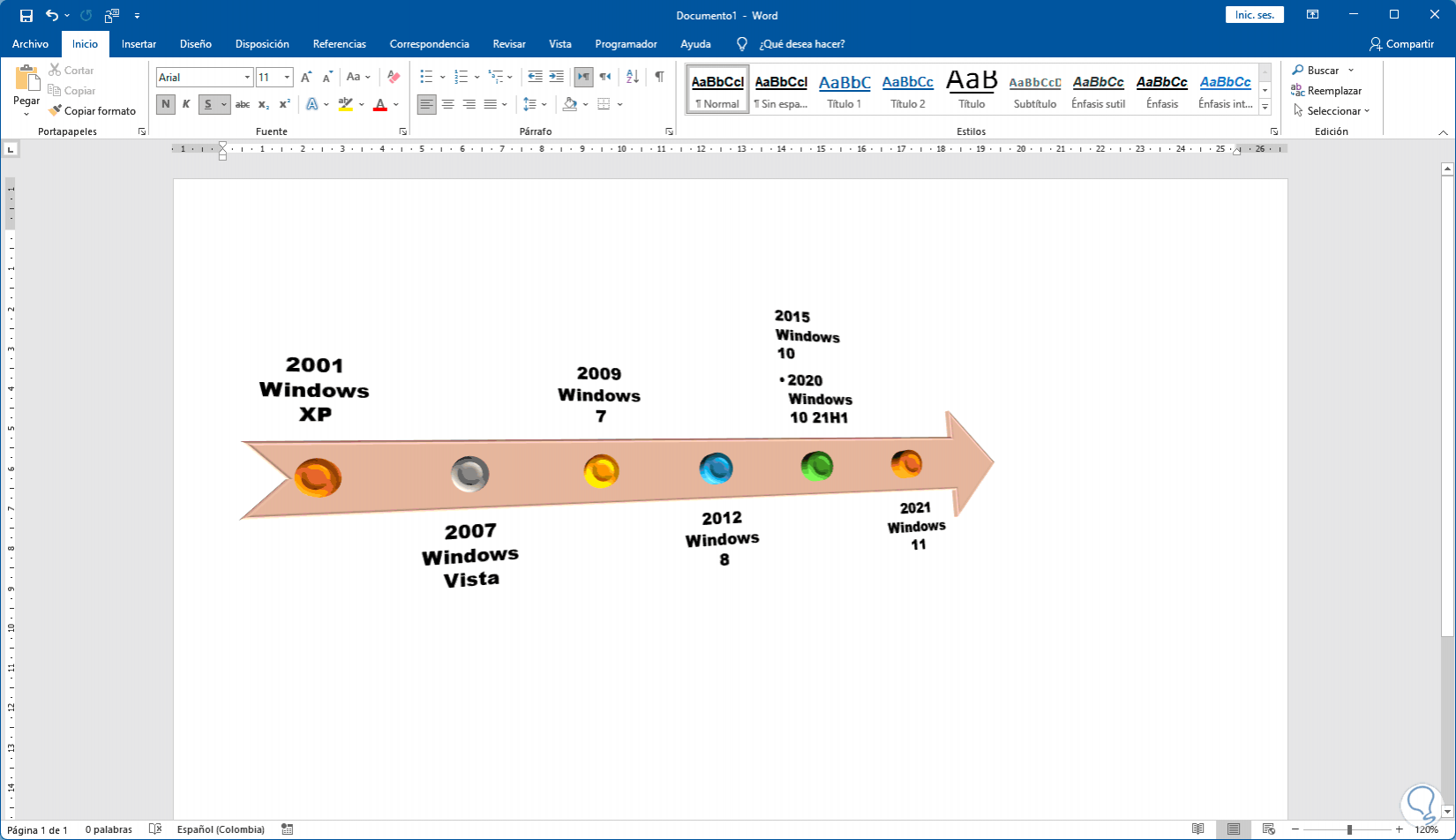The width and height of the screenshot is (1456, 840).
Task: Switch to Web Layout view in the status bar
Action: click(x=1268, y=829)
